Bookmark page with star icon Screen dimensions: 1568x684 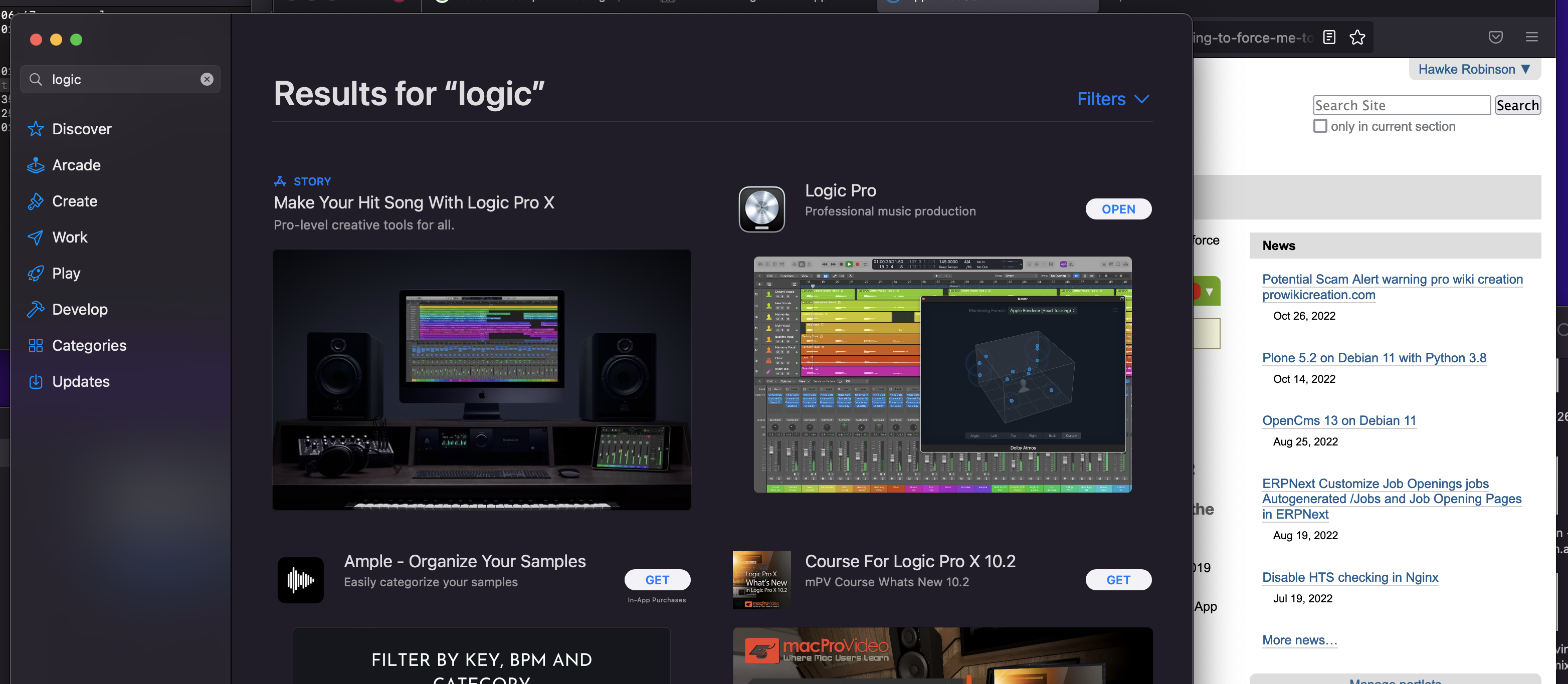click(1357, 38)
